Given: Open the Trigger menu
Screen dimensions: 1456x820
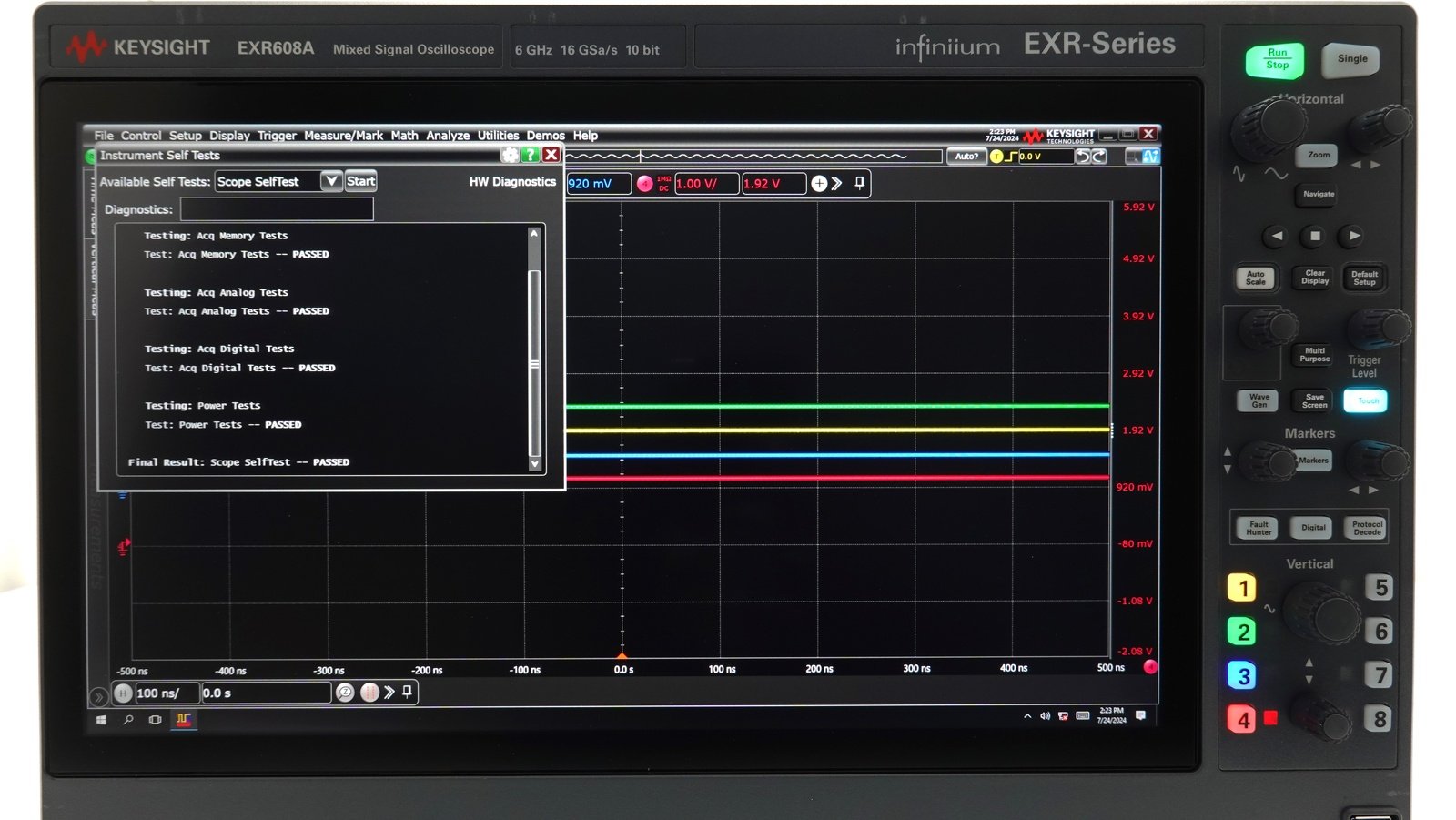Looking at the screenshot, I should (277, 136).
